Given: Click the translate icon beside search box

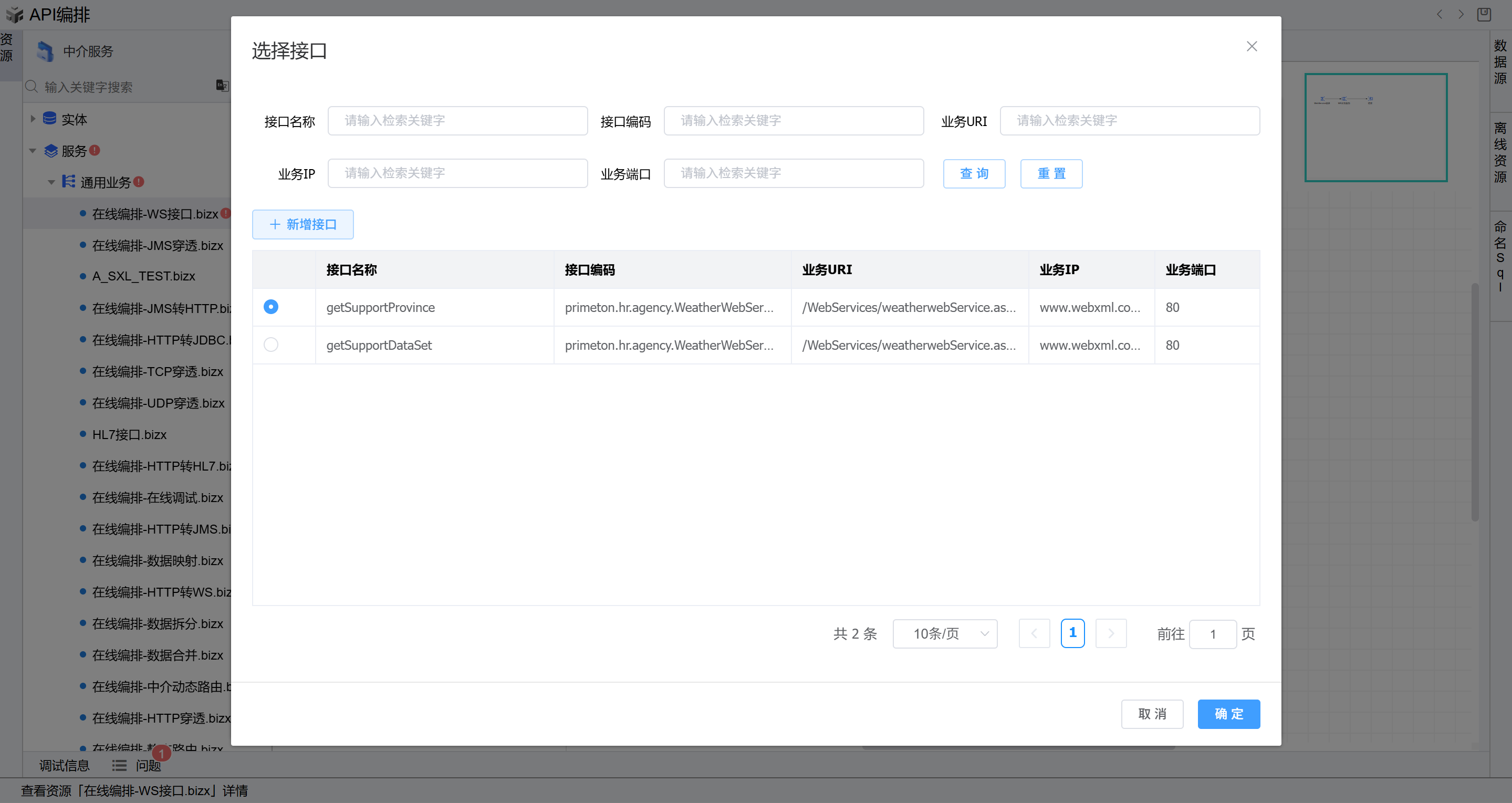Looking at the screenshot, I should (222, 86).
